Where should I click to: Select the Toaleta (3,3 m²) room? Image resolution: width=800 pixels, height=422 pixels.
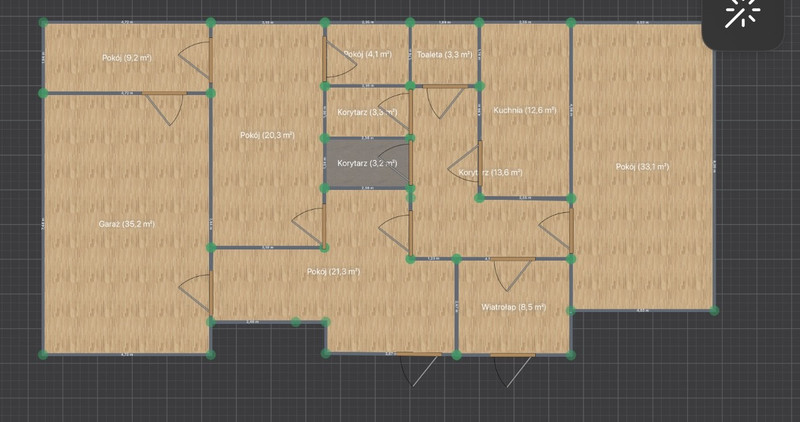tap(444, 54)
